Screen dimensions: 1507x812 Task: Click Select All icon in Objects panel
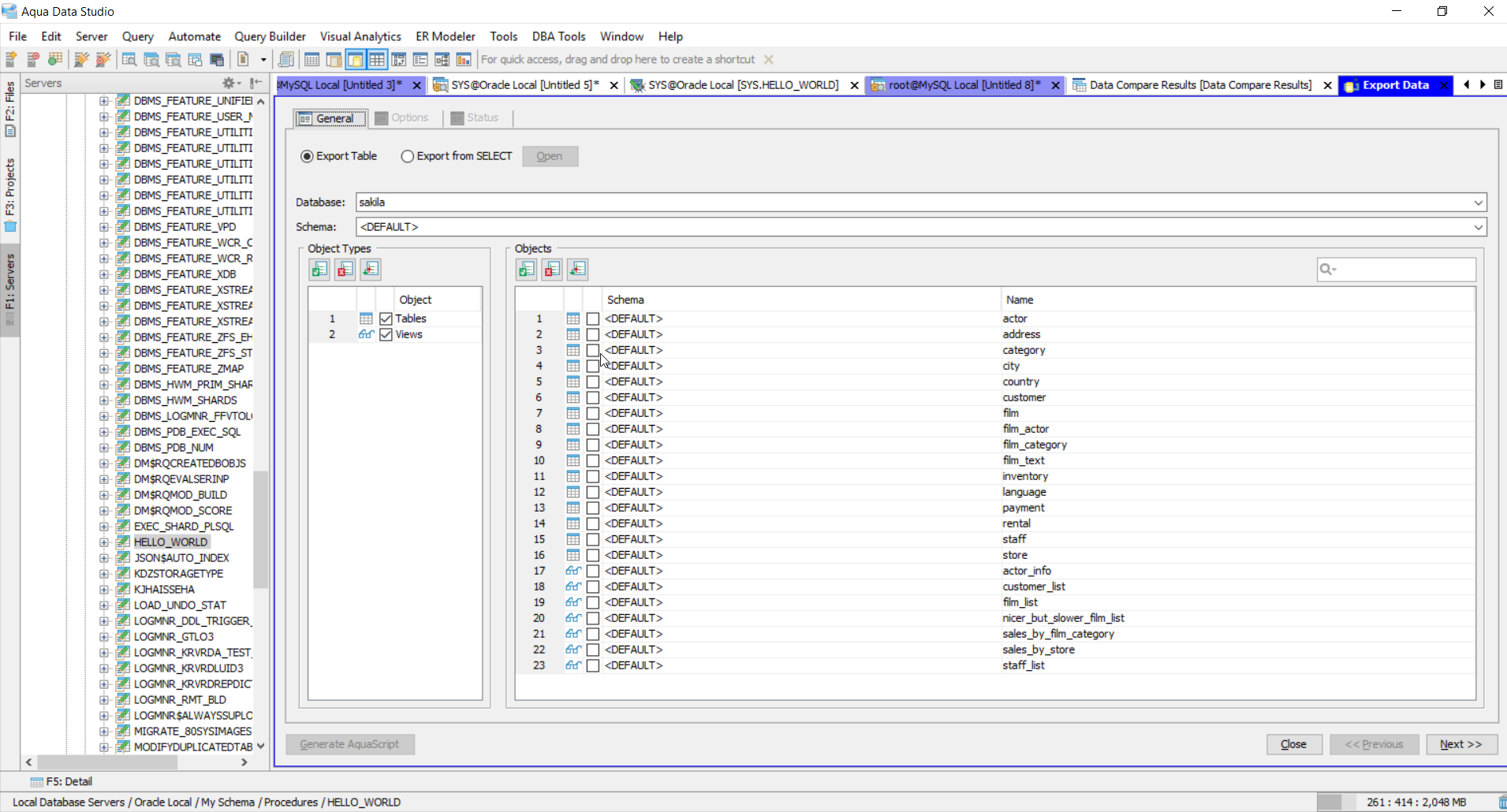(527, 270)
